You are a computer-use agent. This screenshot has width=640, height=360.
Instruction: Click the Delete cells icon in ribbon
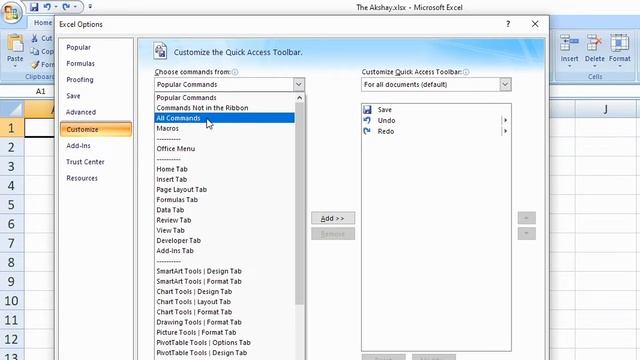pyautogui.click(x=594, y=43)
